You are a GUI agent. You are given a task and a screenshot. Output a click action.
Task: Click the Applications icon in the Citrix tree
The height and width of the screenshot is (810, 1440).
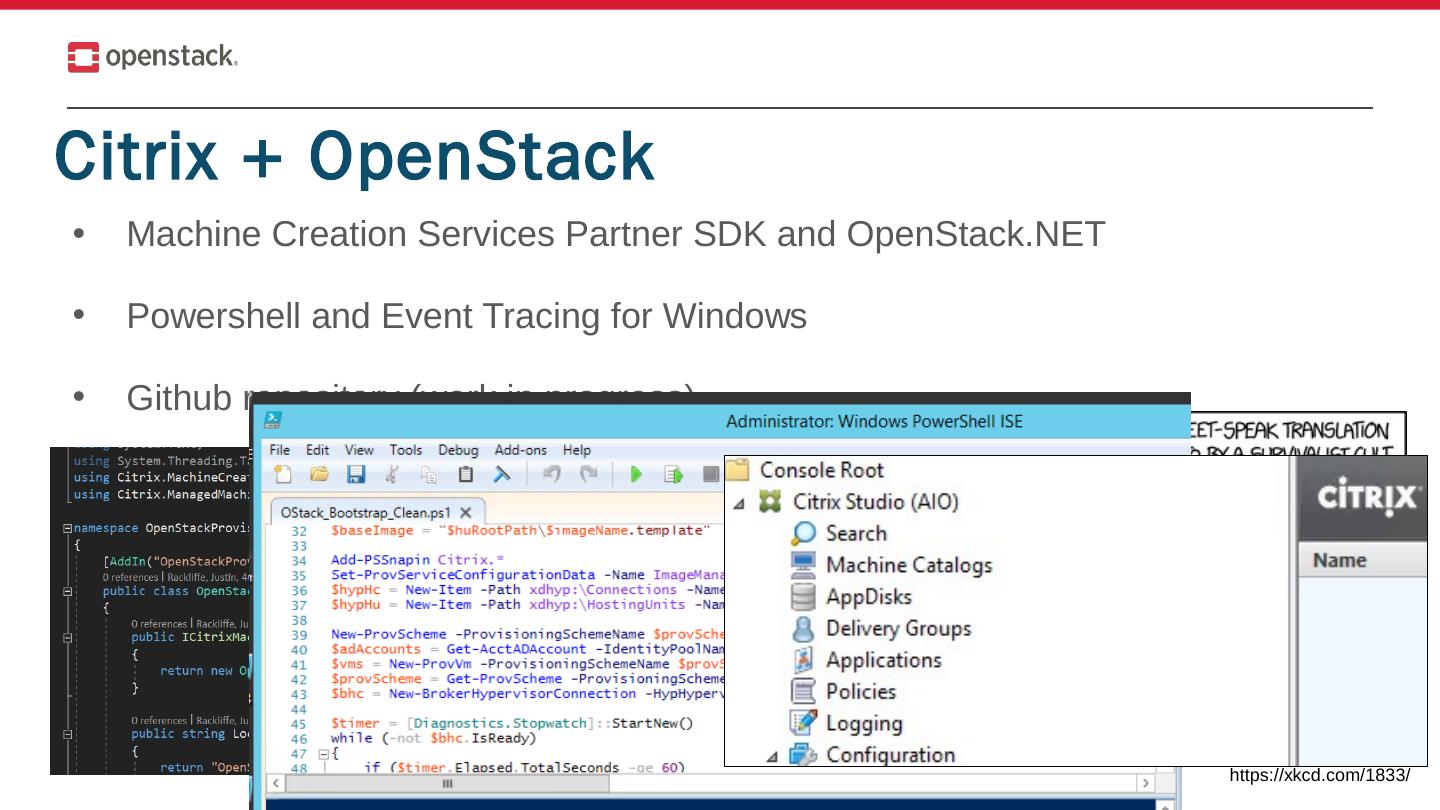[803, 660]
